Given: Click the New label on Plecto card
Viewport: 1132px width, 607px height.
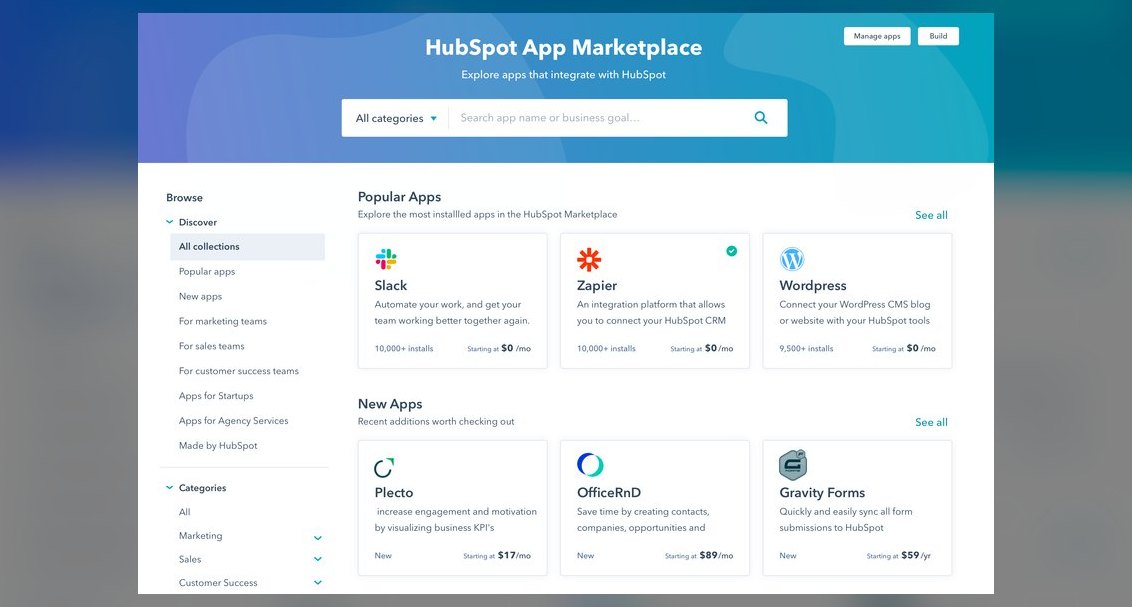Looking at the screenshot, I should point(383,556).
